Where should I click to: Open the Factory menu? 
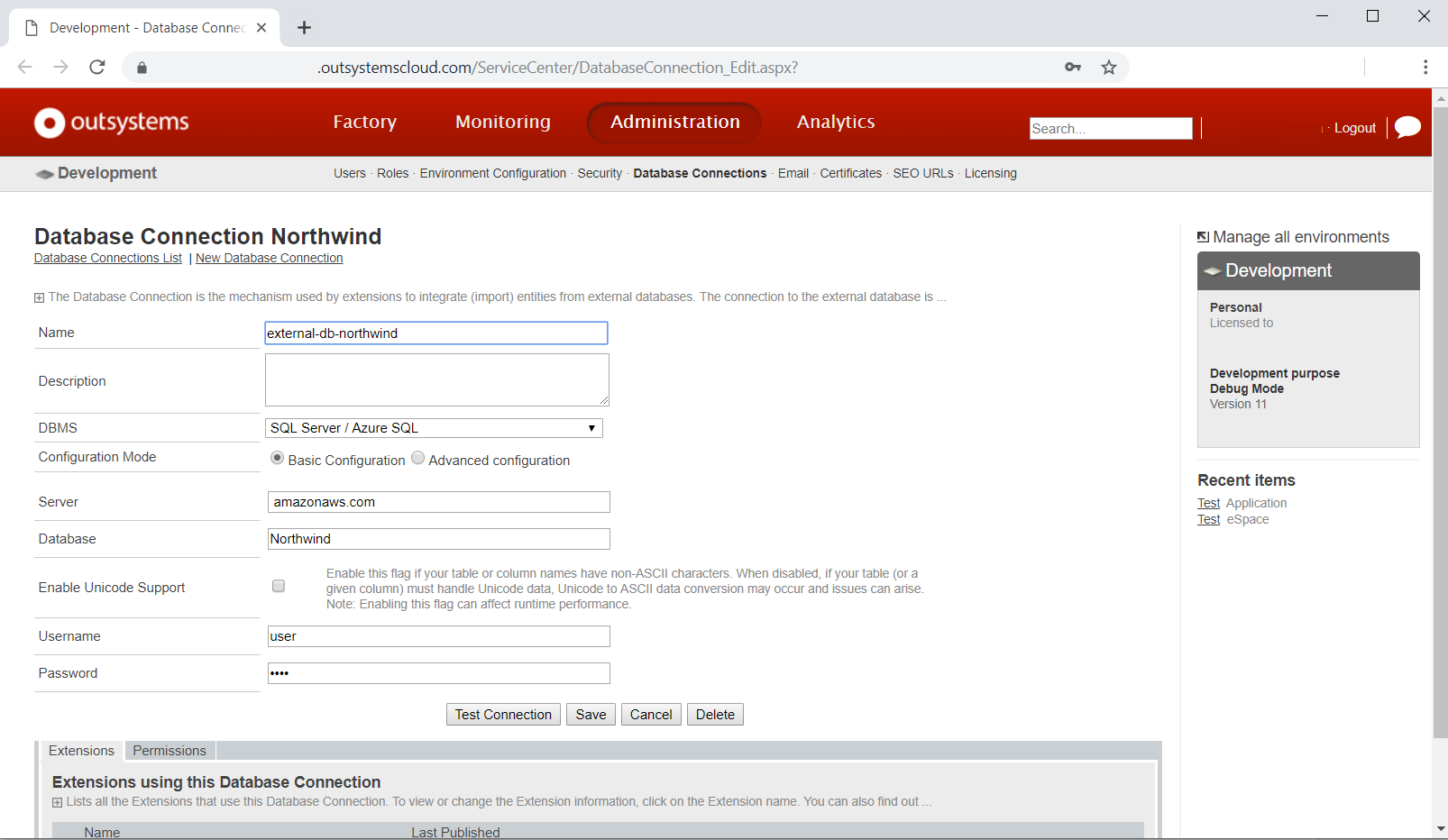(364, 122)
